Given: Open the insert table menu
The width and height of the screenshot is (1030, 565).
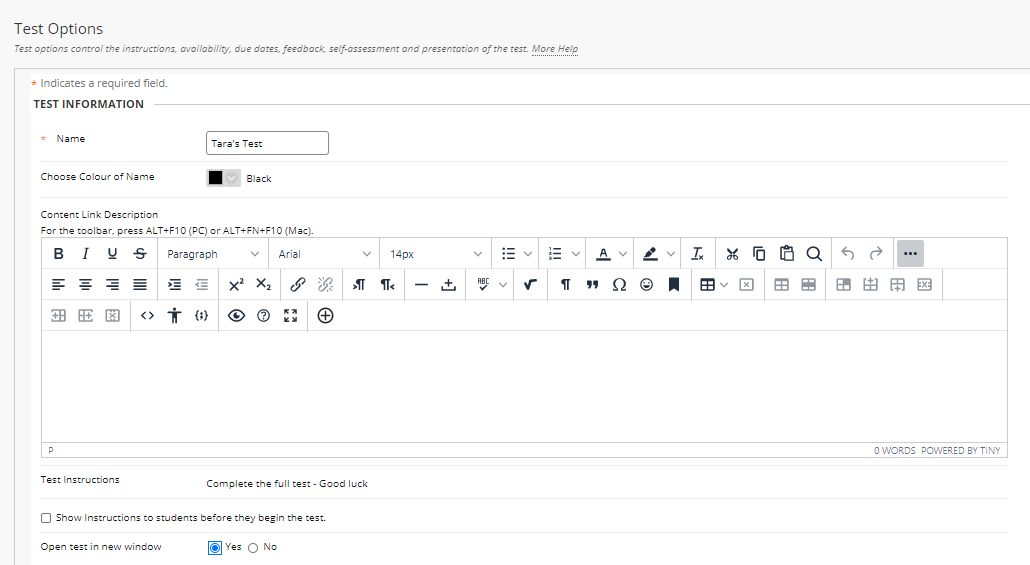Looking at the screenshot, I should pos(713,285).
